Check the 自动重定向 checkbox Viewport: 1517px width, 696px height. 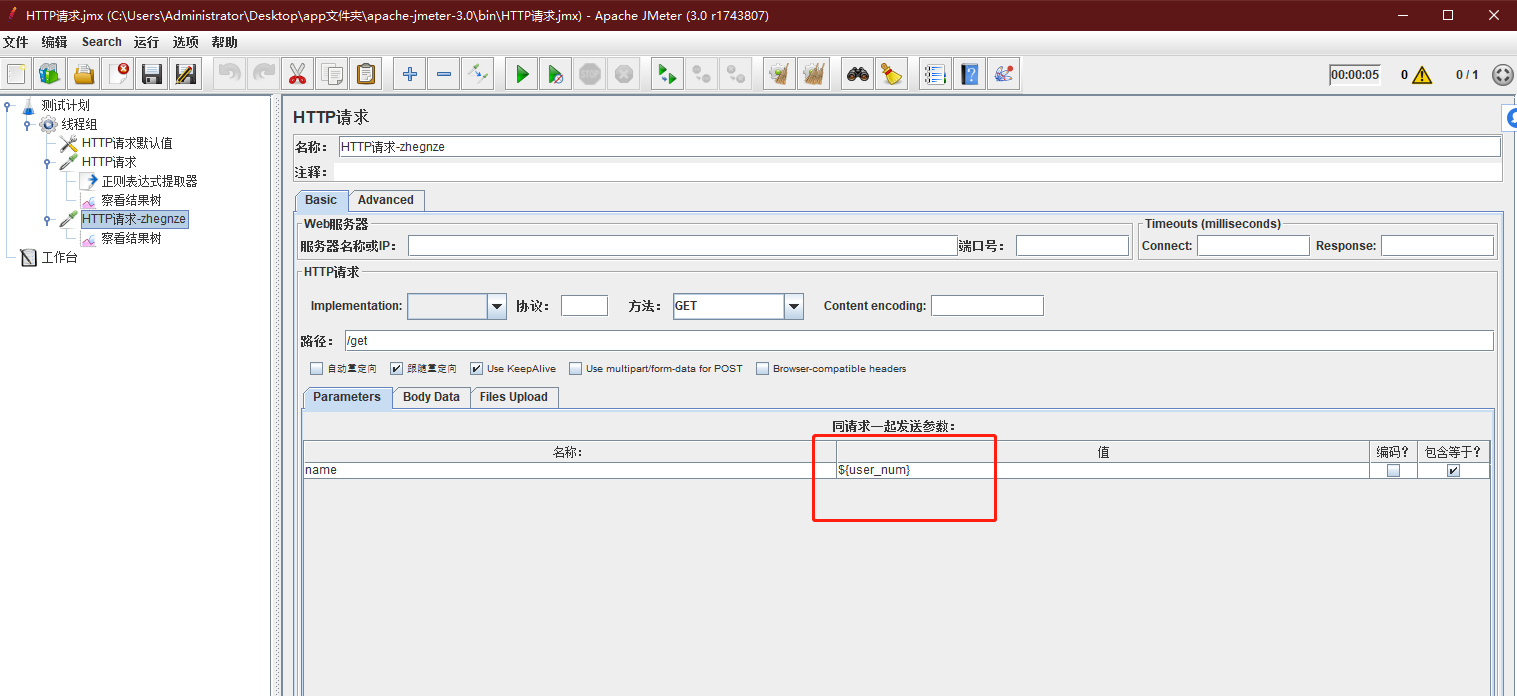tap(317, 368)
